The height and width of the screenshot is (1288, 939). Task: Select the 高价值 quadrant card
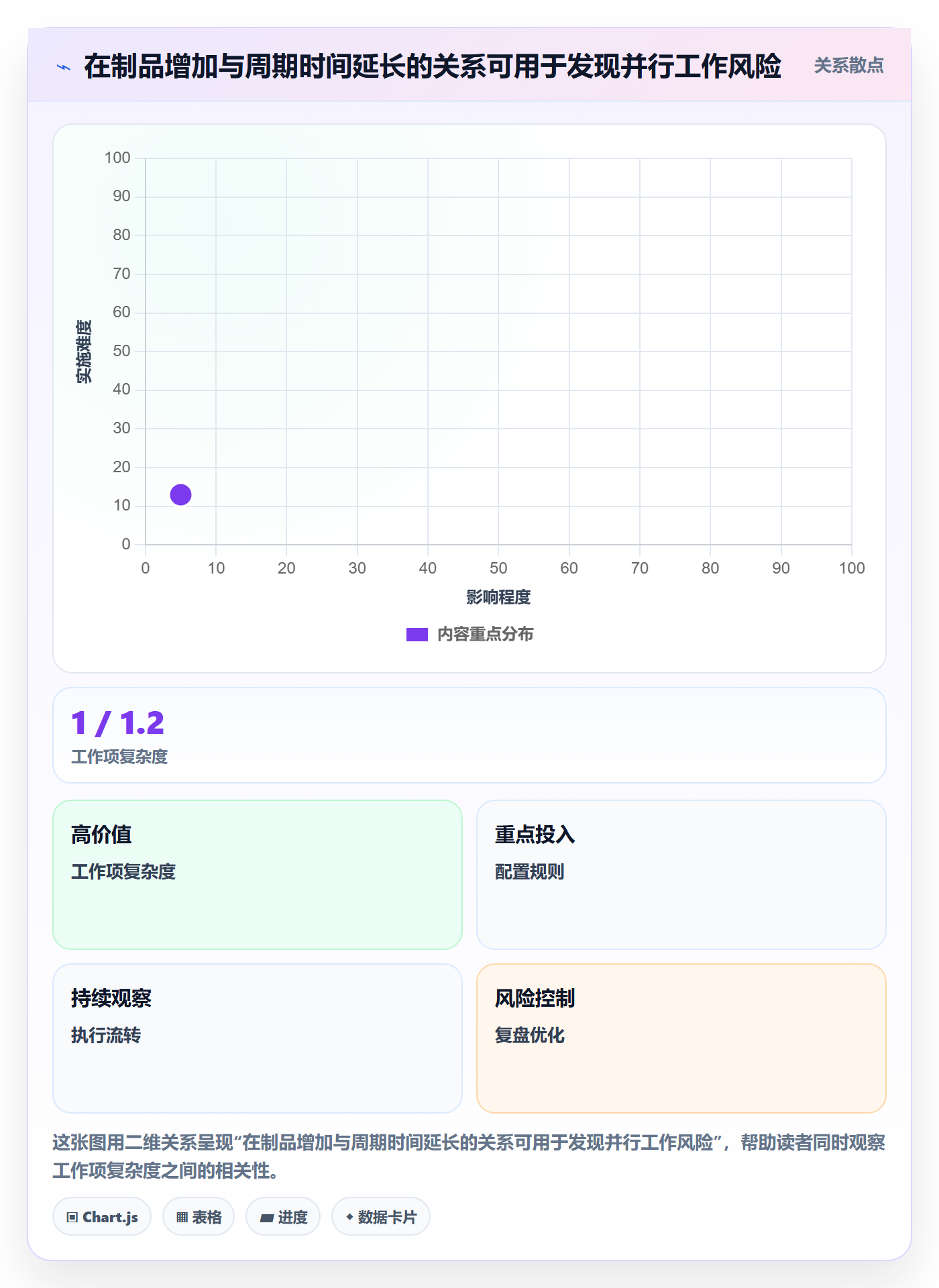[x=258, y=874]
